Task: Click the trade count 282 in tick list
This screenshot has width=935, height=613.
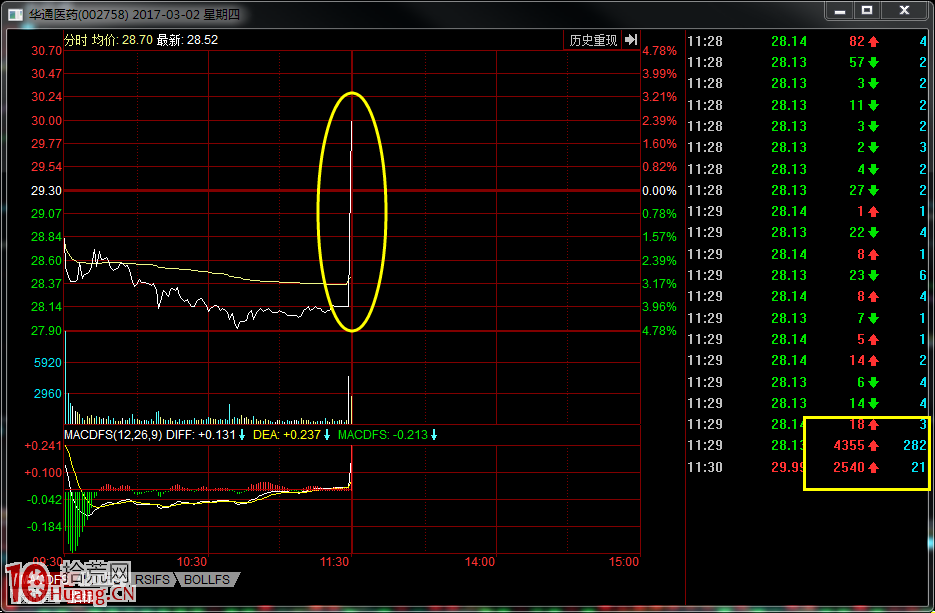Action: click(915, 445)
